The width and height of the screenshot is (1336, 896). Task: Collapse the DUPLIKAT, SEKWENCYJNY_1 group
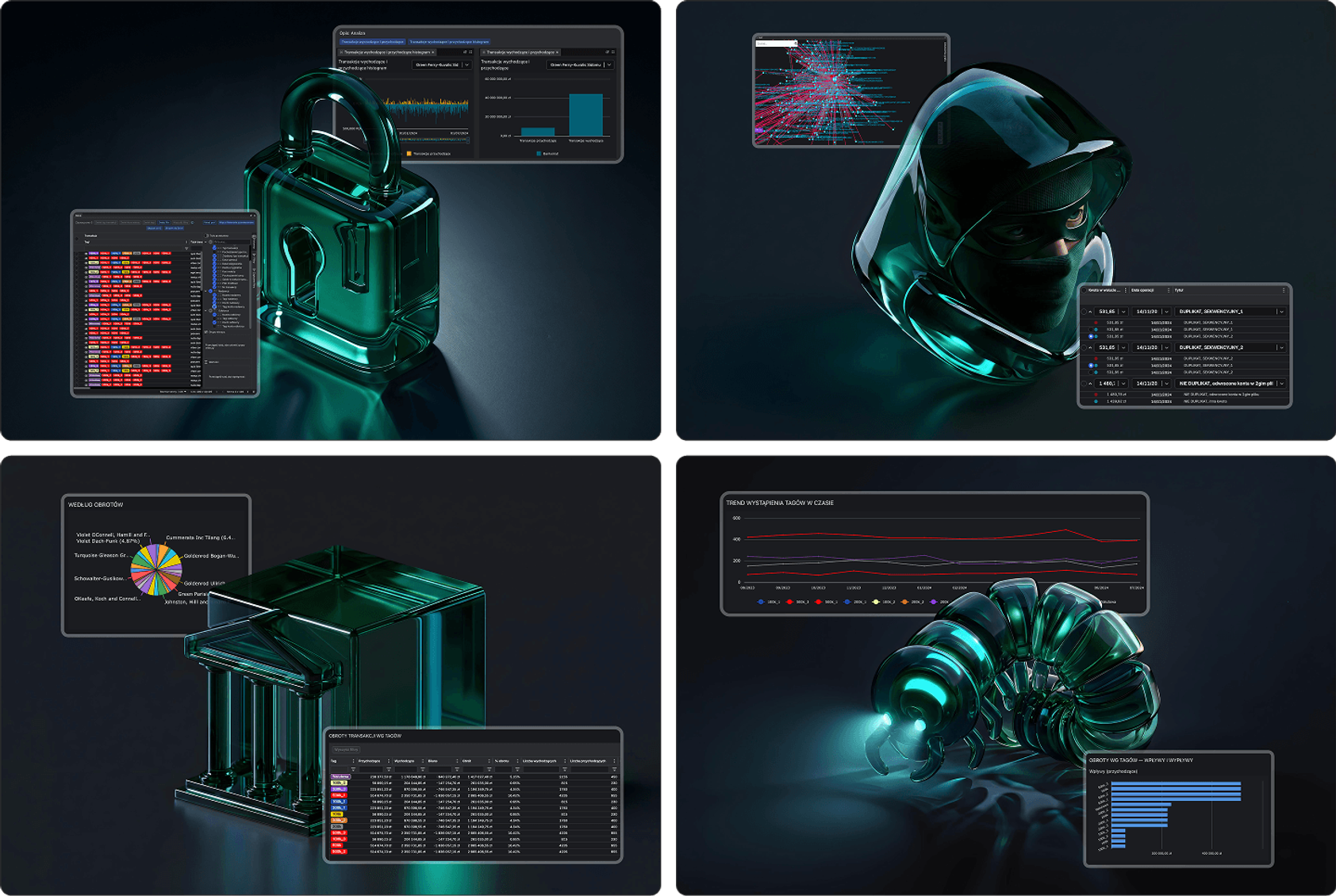[1091, 312]
